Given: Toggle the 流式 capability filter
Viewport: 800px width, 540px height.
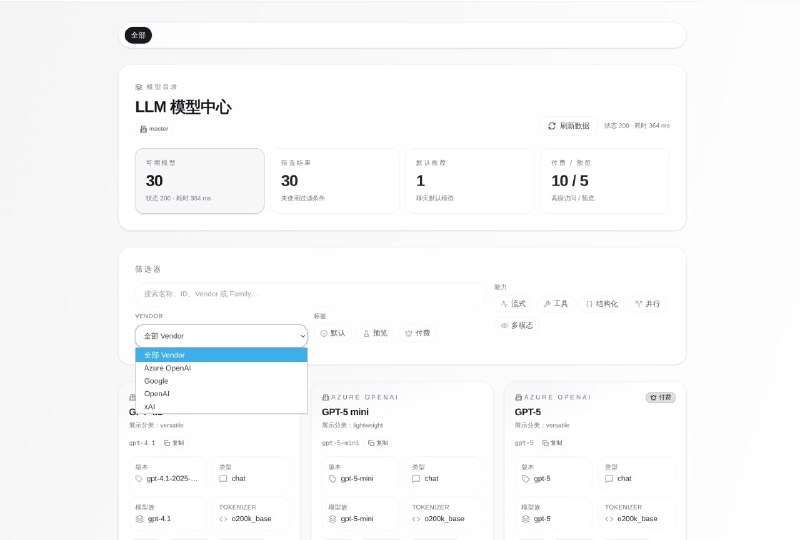Looking at the screenshot, I should click(513, 303).
